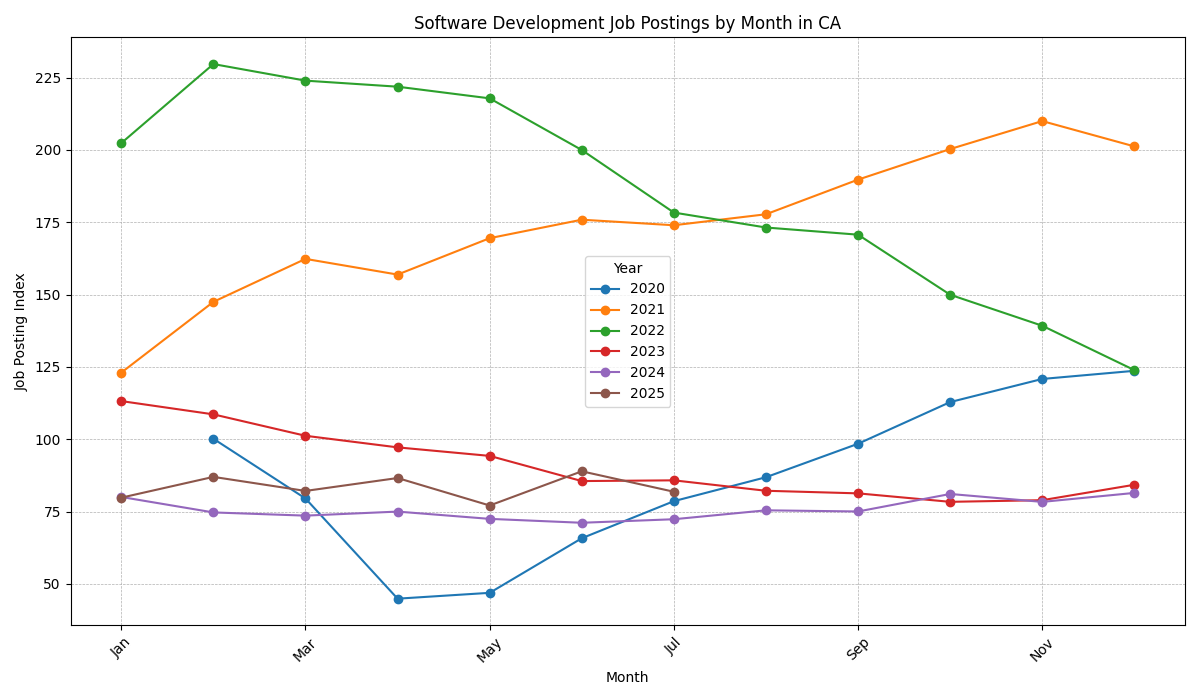Screen dimensions: 1200x700
Task: Click the 2022 green legend marker
Action: (605, 331)
